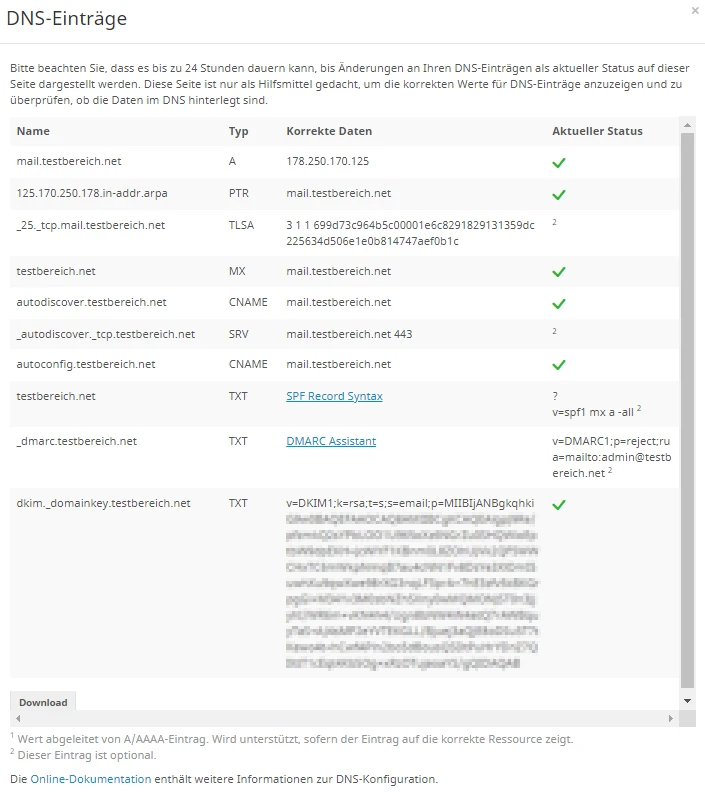Viewport: 705px width, 792px height.
Task: Click the Name column header
Action: point(33,131)
